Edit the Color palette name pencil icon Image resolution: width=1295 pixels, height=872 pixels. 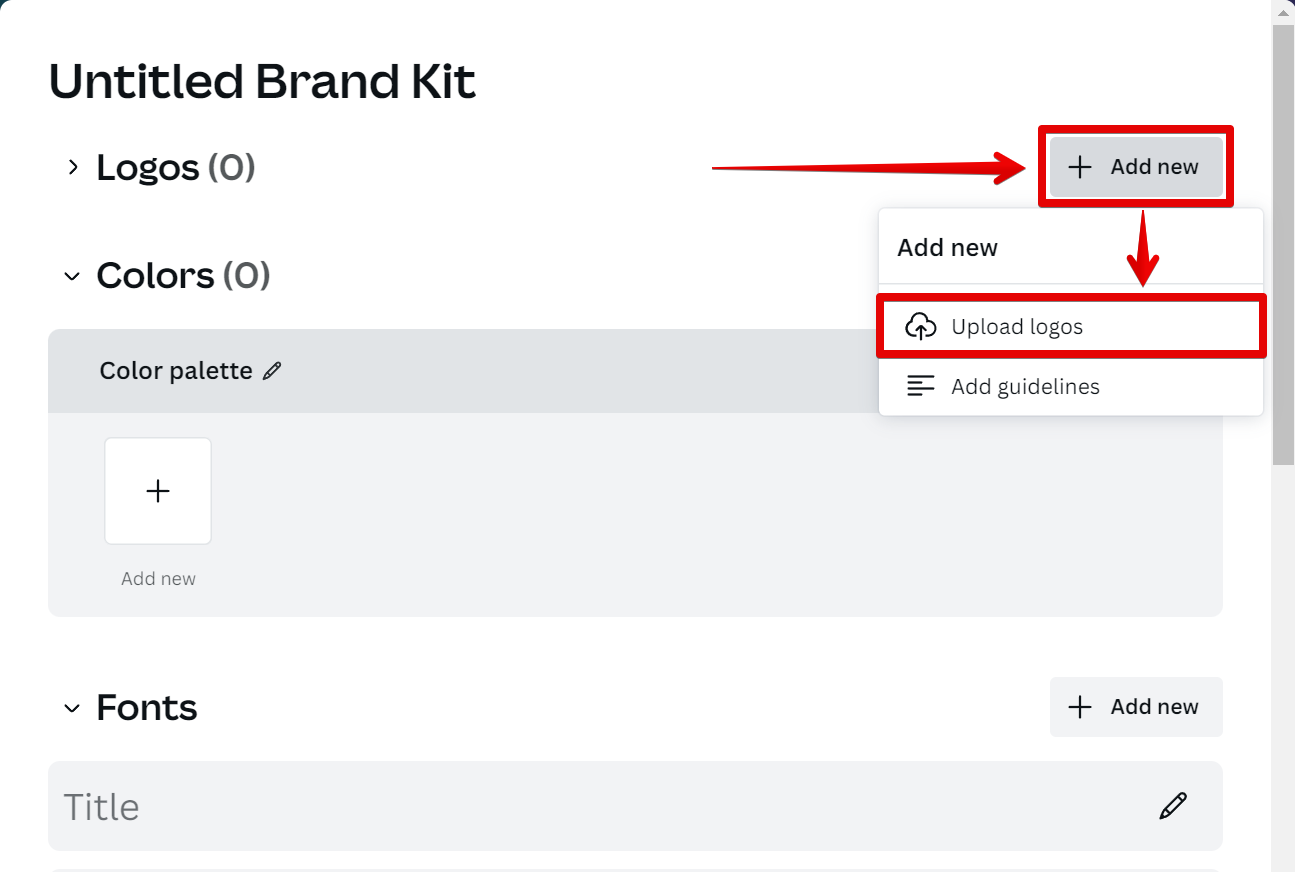(272, 371)
